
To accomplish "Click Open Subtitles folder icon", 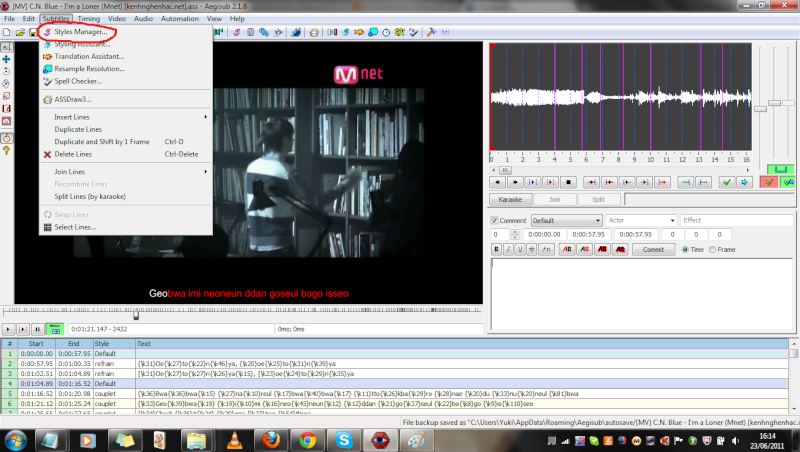I will 20,32.
